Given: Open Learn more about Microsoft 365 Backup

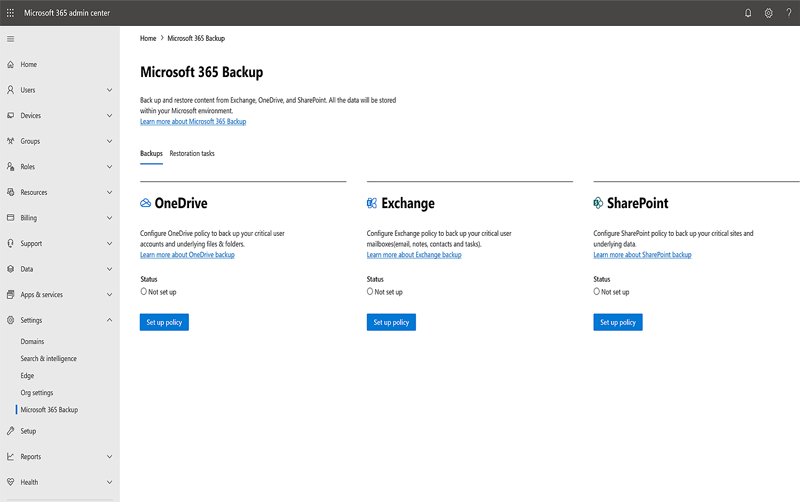Looking at the screenshot, I should pos(193,121).
